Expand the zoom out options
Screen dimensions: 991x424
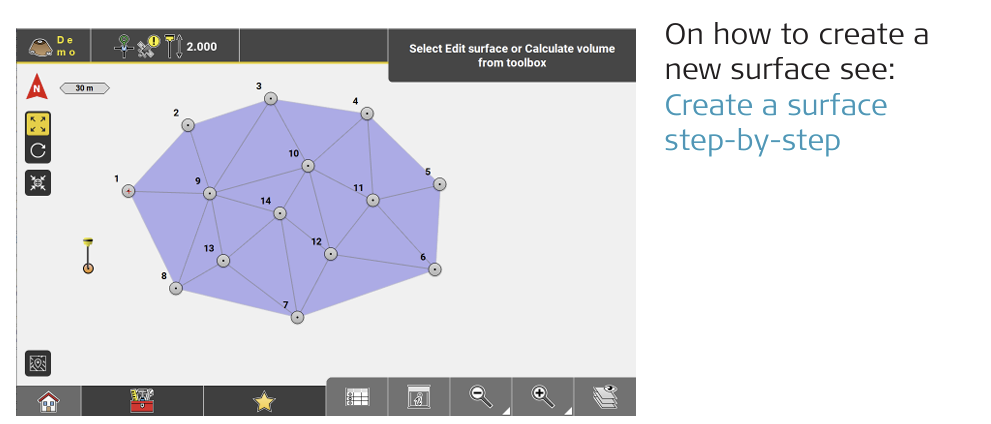[x=481, y=397]
